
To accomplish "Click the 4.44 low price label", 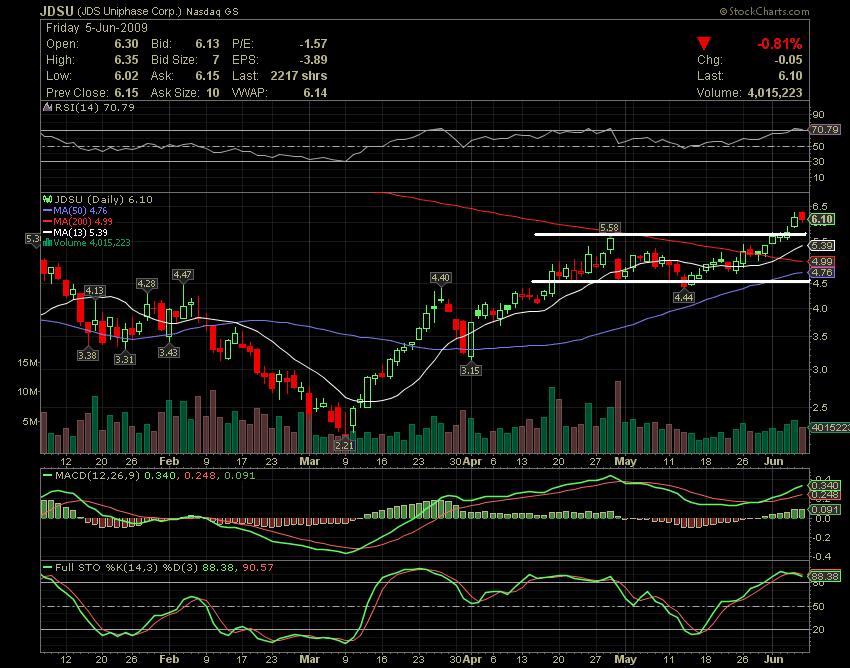I will click(684, 297).
